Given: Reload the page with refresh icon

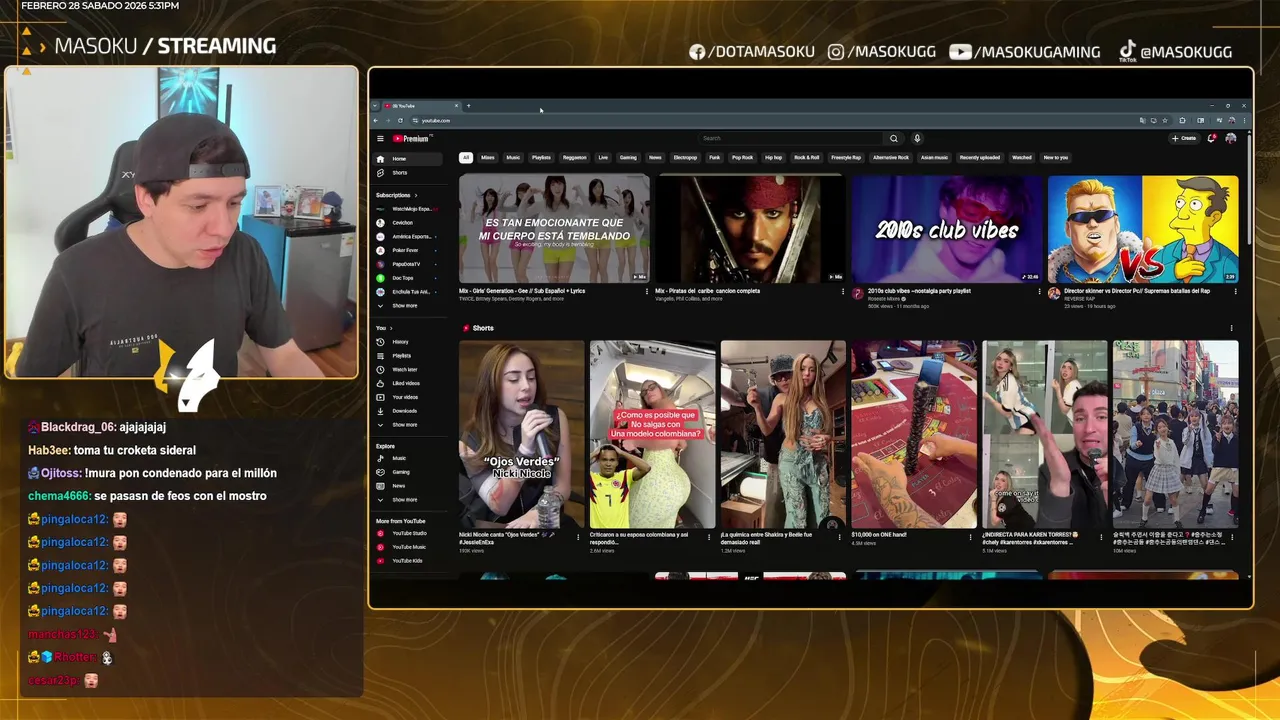Looking at the screenshot, I should (x=401, y=120).
